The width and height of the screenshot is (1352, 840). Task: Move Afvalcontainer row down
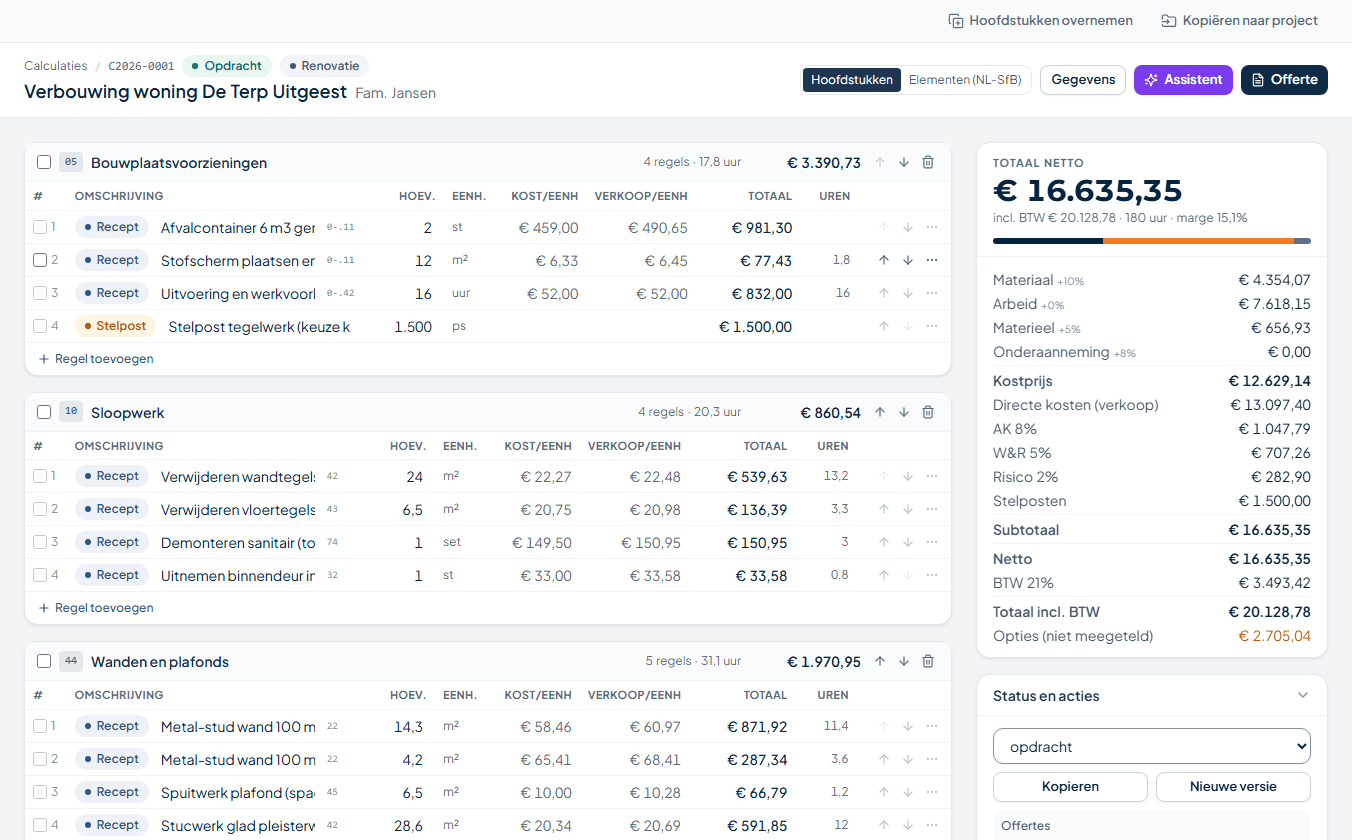pyautogui.click(x=908, y=227)
